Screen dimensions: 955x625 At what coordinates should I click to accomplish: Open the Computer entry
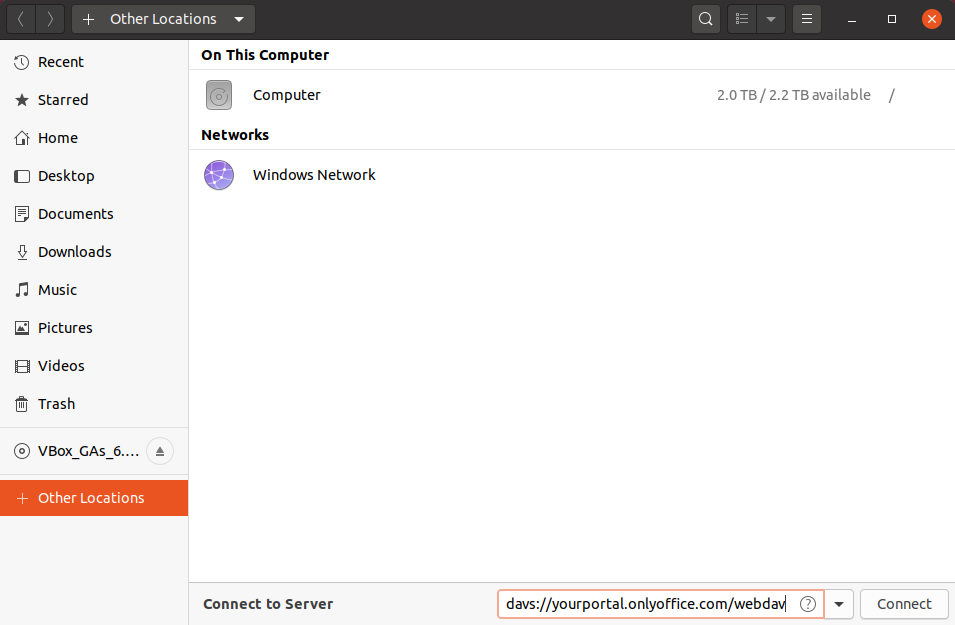(572, 95)
